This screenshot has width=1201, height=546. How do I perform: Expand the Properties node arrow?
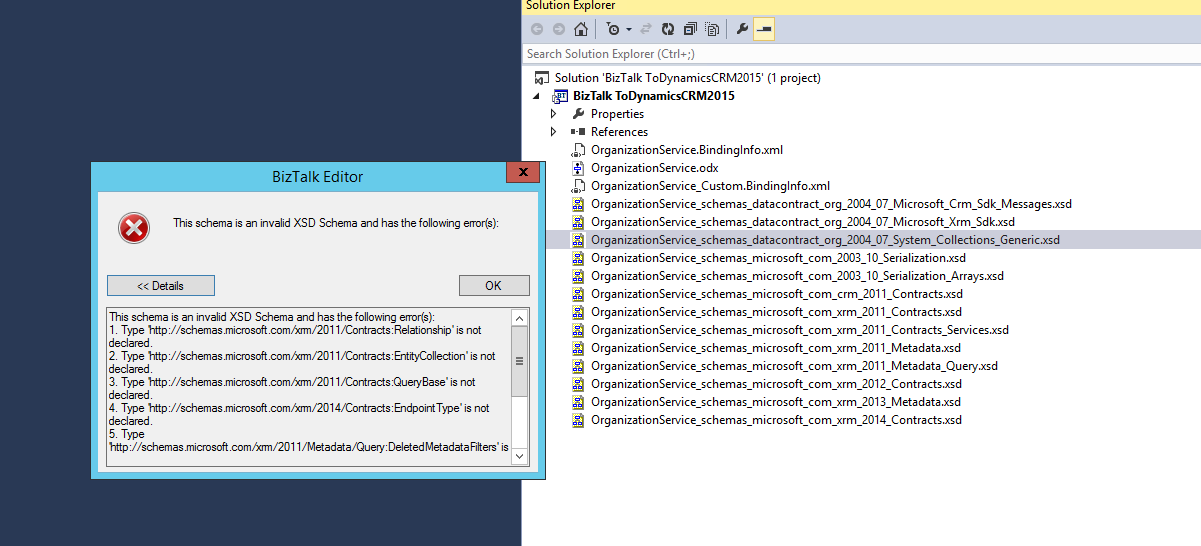click(553, 114)
